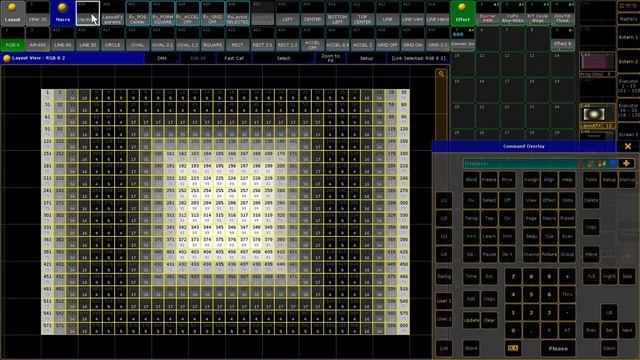
Task: Run the Fx_ACCEL OFF macro
Action: pos(187,13)
